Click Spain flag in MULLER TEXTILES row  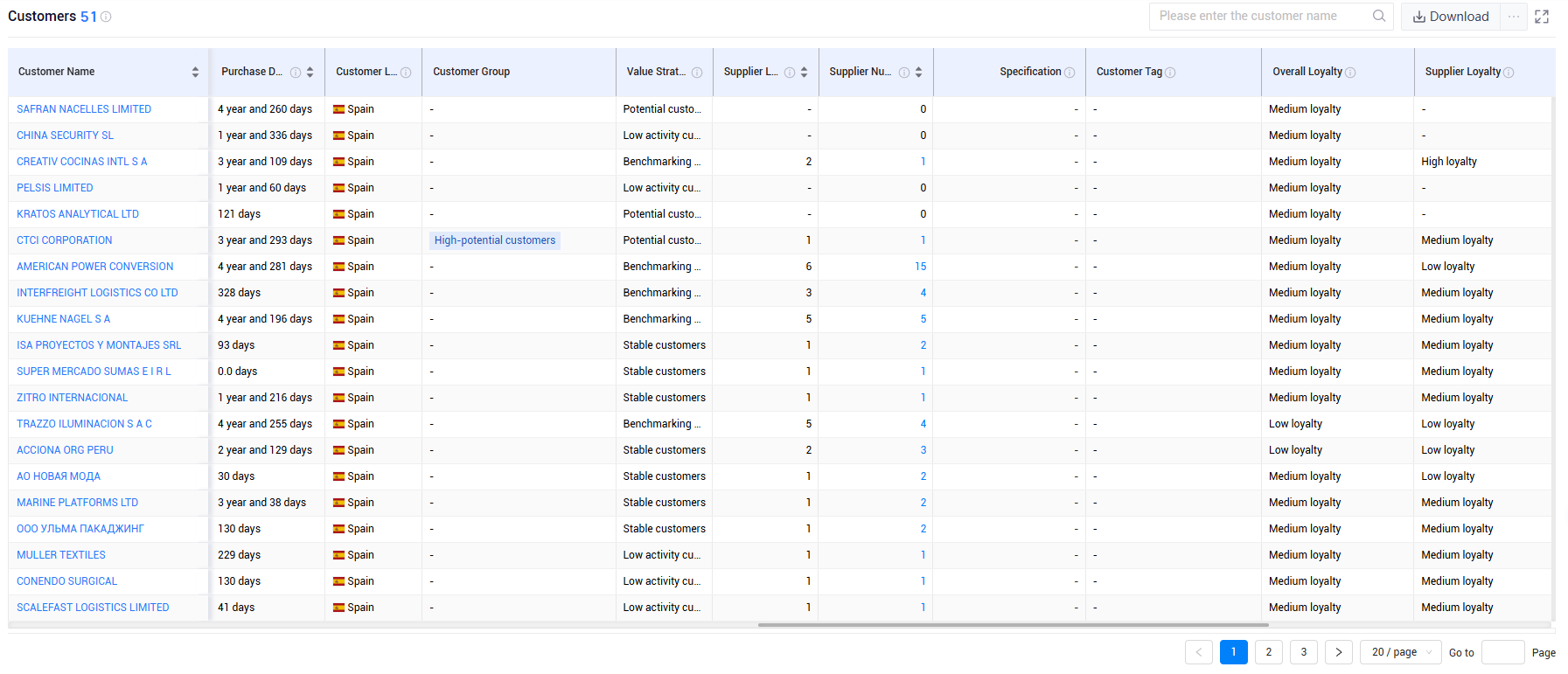click(338, 555)
